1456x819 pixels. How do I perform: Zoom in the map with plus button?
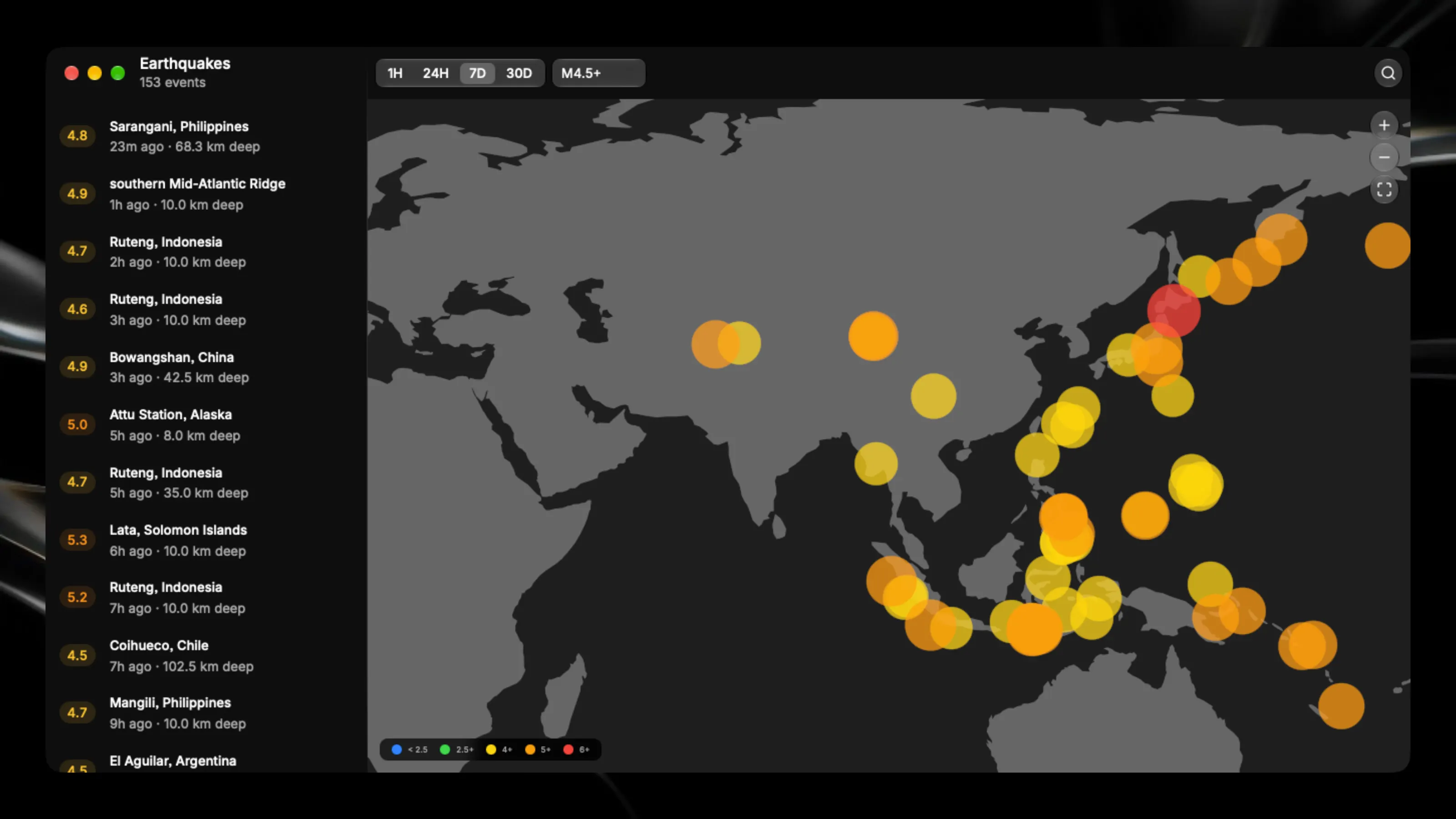coord(1384,125)
